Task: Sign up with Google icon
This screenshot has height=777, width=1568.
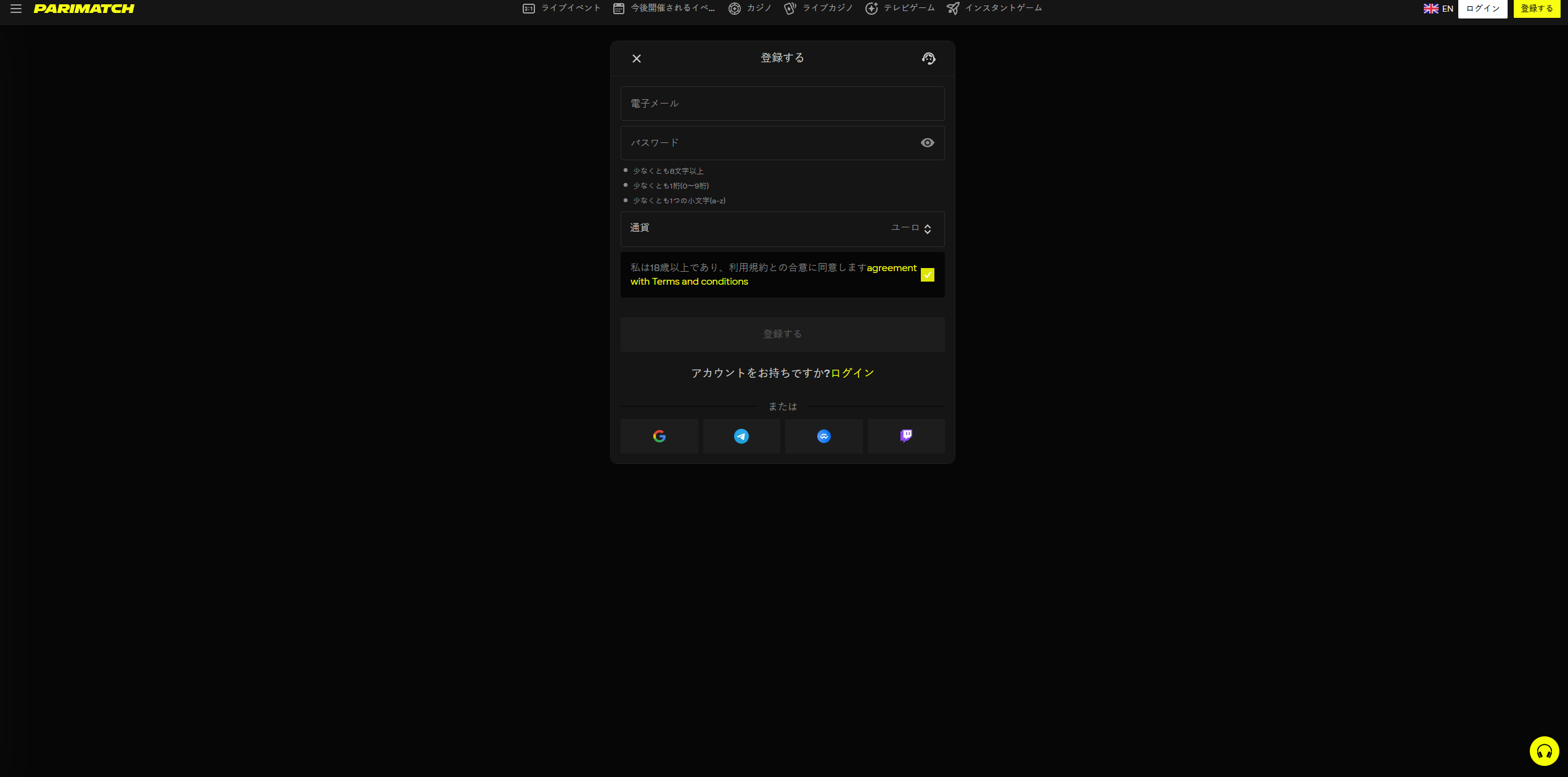Action: pyautogui.click(x=659, y=436)
